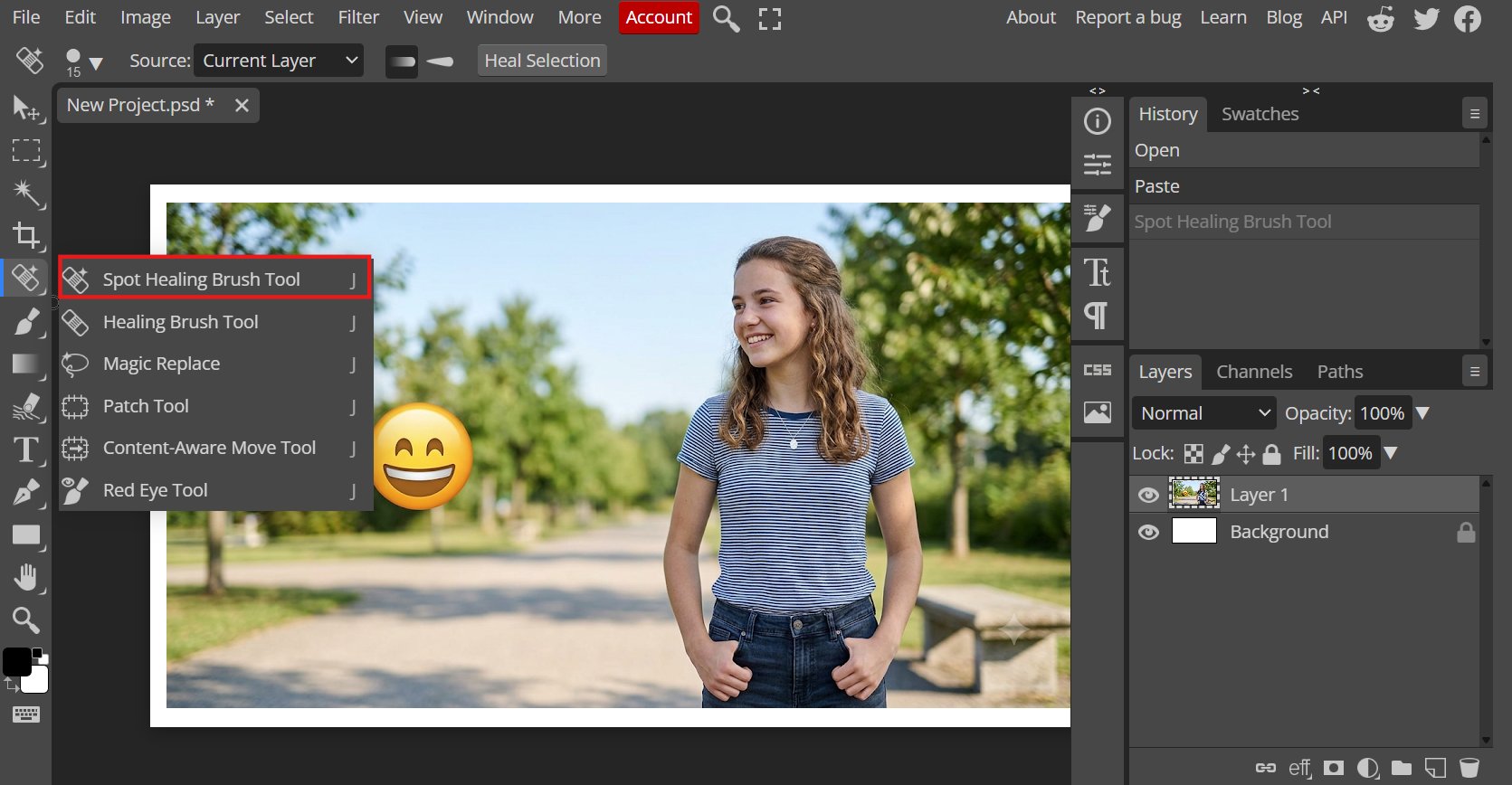1512x785 pixels.
Task: Open the Report a bug link
Action: (x=1128, y=17)
